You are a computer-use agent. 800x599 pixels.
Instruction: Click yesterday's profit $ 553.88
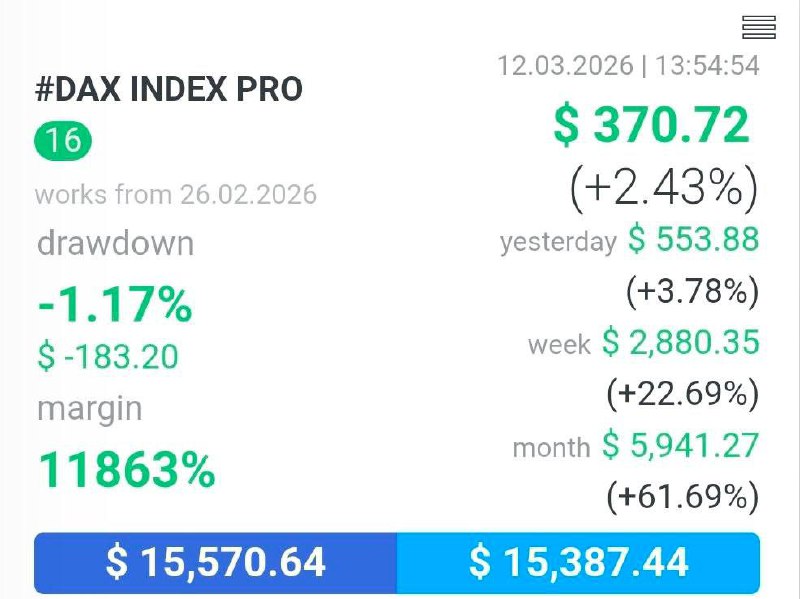[693, 240]
